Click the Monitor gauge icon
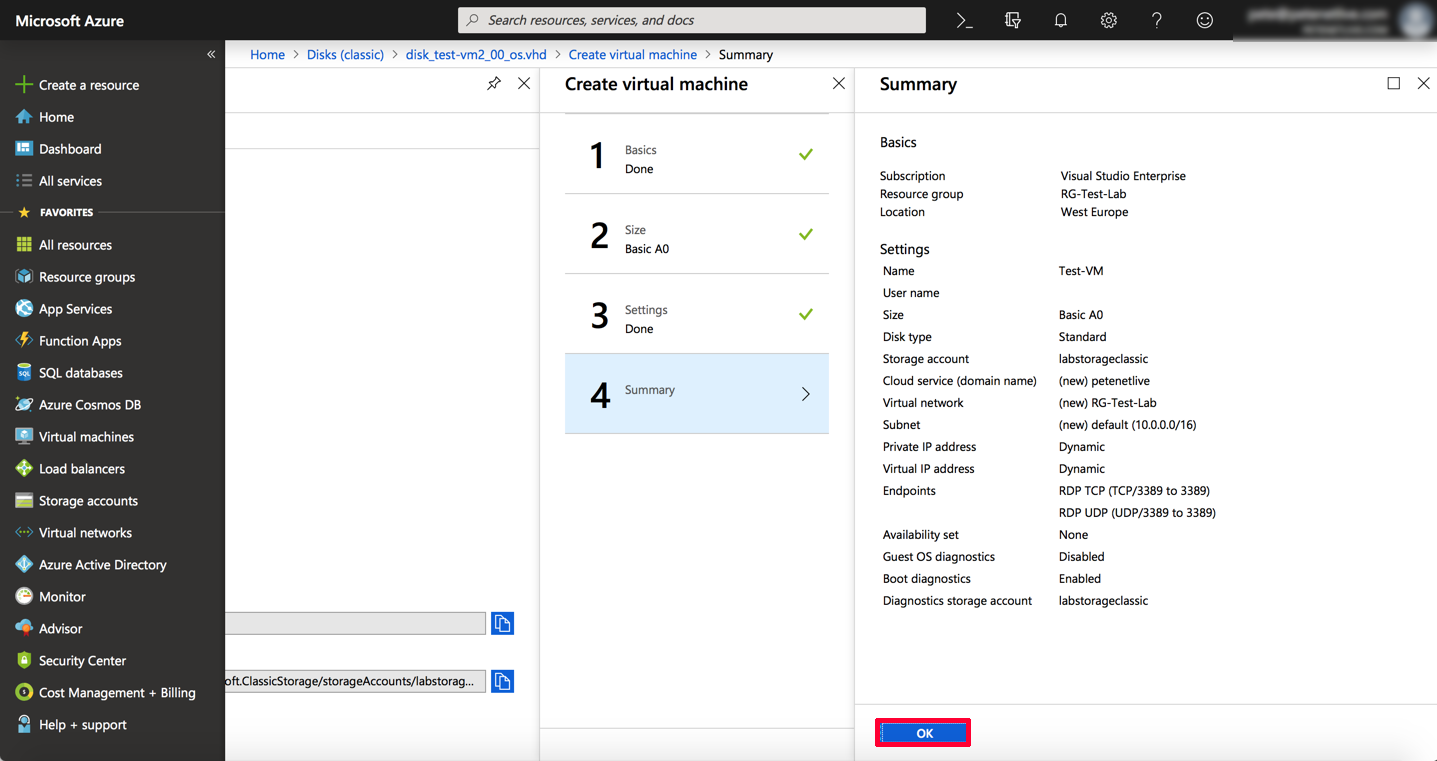Image resolution: width=1437 pixels, height=761 pixels. click(x=24, y=597)
